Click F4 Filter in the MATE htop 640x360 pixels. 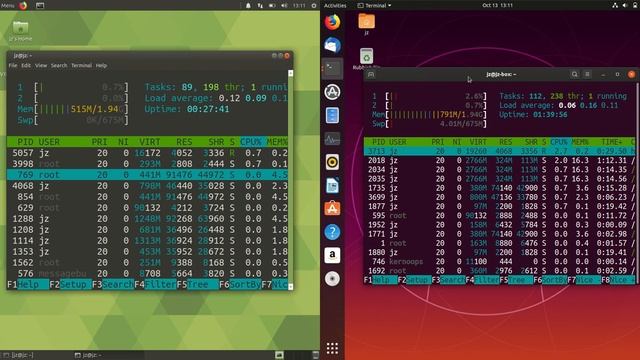click(156, 284)
